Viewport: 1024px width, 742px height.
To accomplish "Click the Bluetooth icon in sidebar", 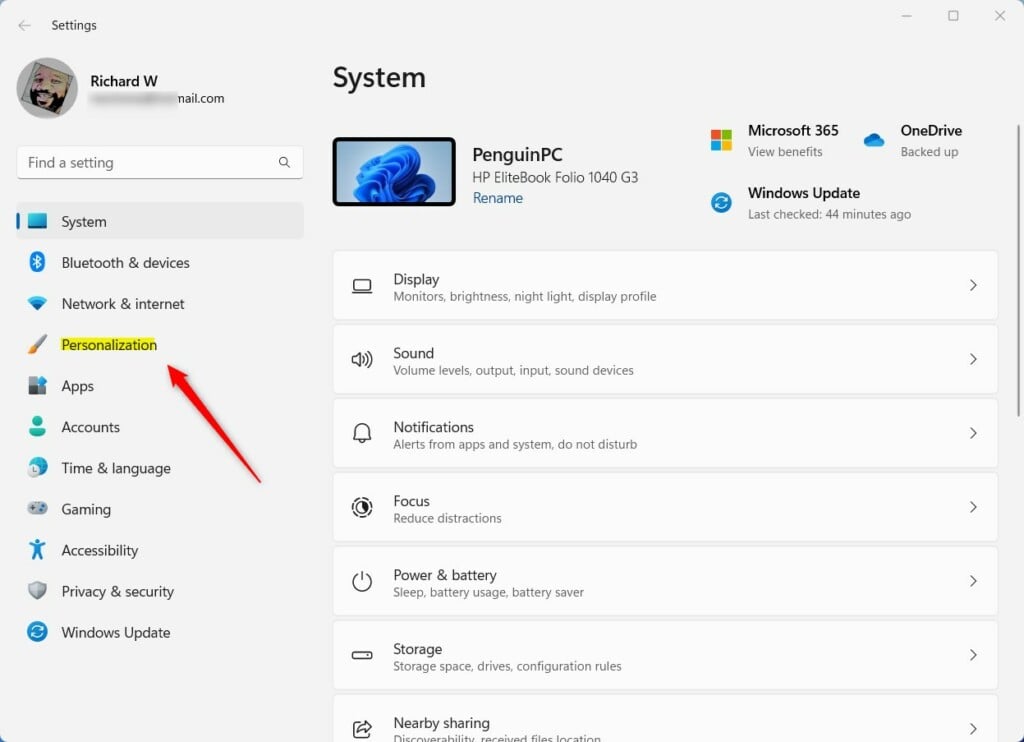I will pyautogui.click(x=37, y=262).
